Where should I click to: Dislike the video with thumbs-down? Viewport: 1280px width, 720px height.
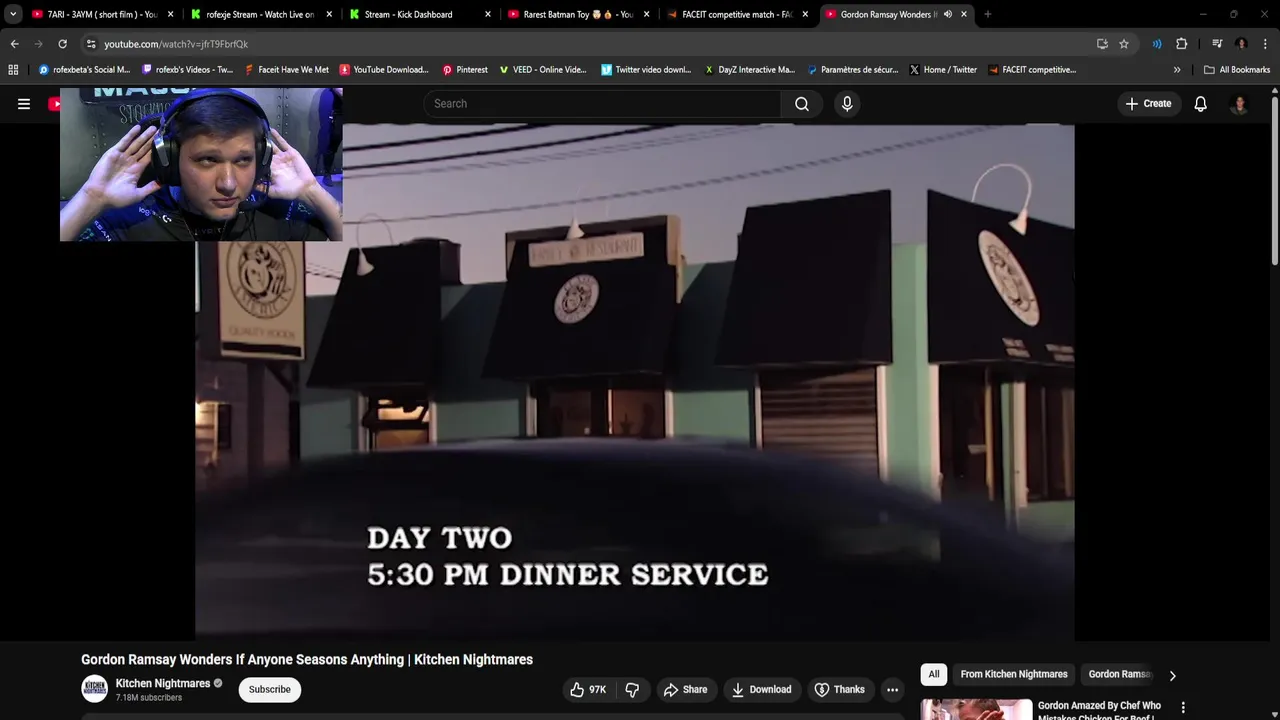click(x=632, y=690)
